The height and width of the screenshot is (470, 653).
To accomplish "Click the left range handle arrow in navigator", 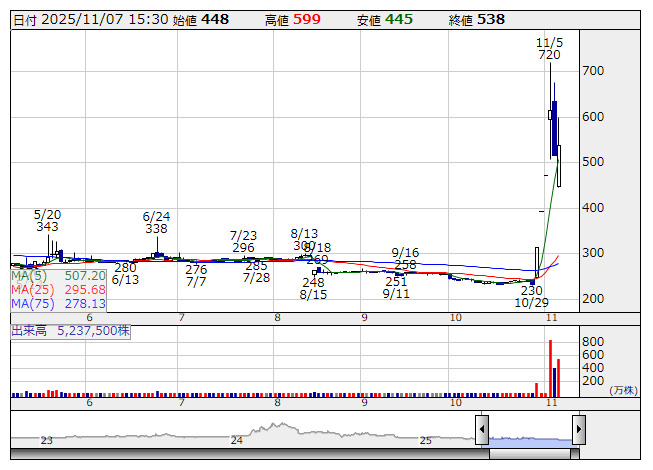I will [482, 431].
